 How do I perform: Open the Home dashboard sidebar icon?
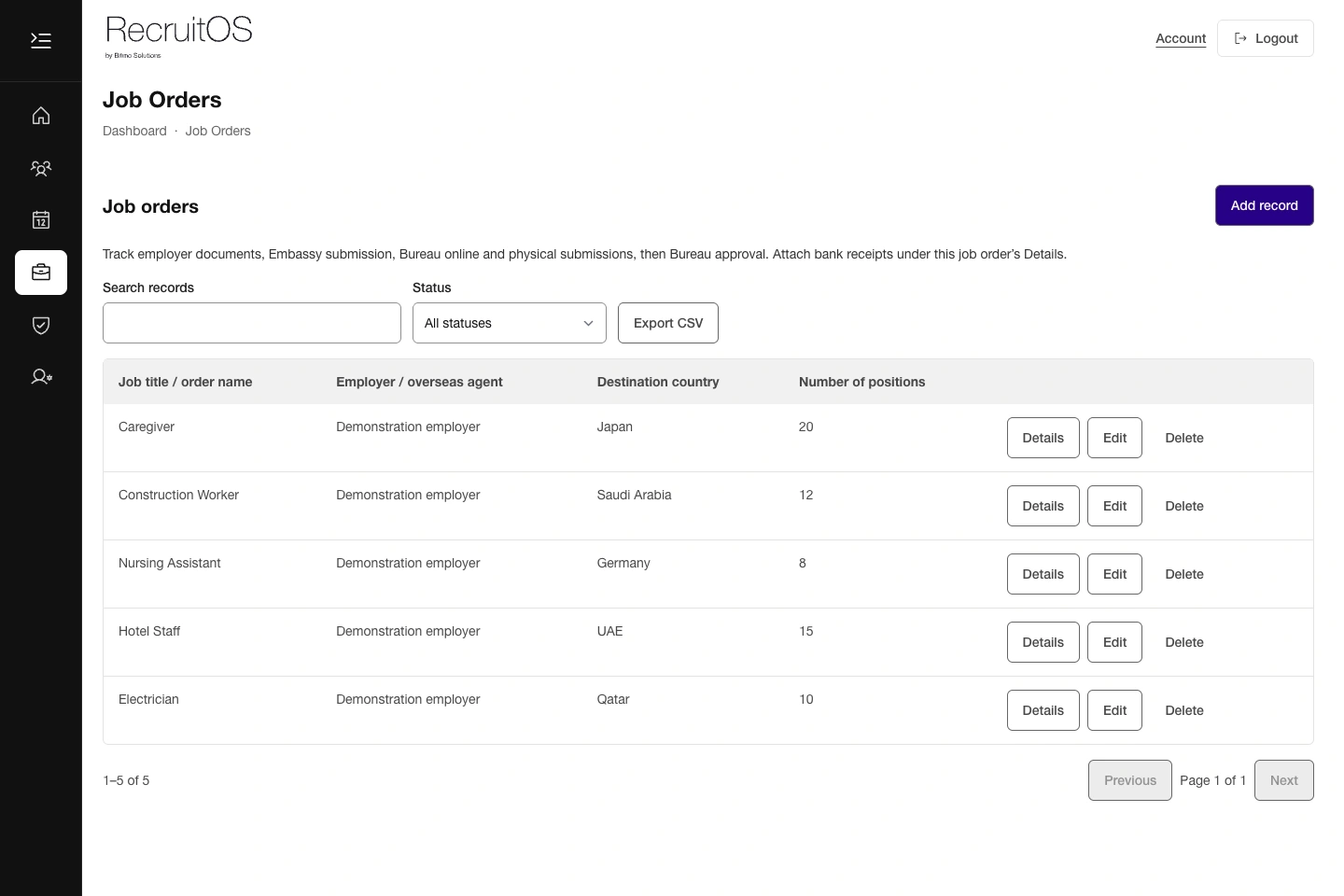click(x=41, y=116)
